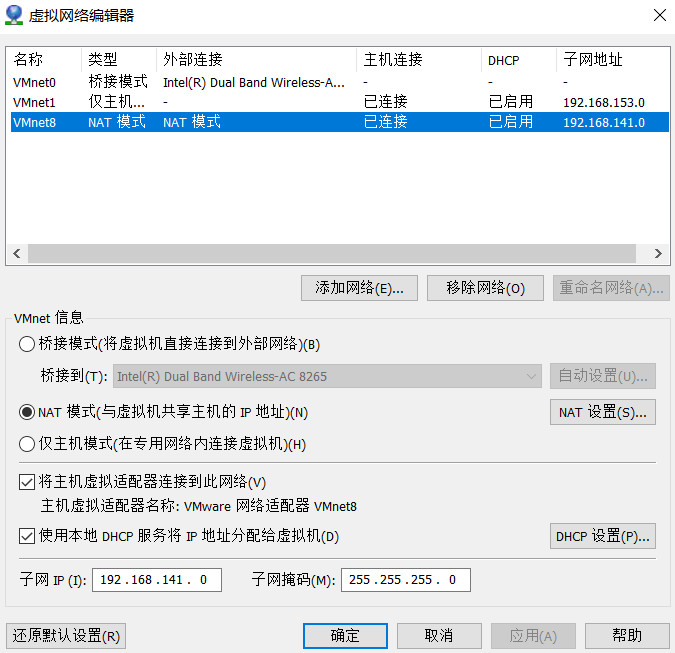Image resolution: width=675 pixels, height=653 pixels.
Task: Close the Virtual Network Editor dialog
Action: [659, 15]
